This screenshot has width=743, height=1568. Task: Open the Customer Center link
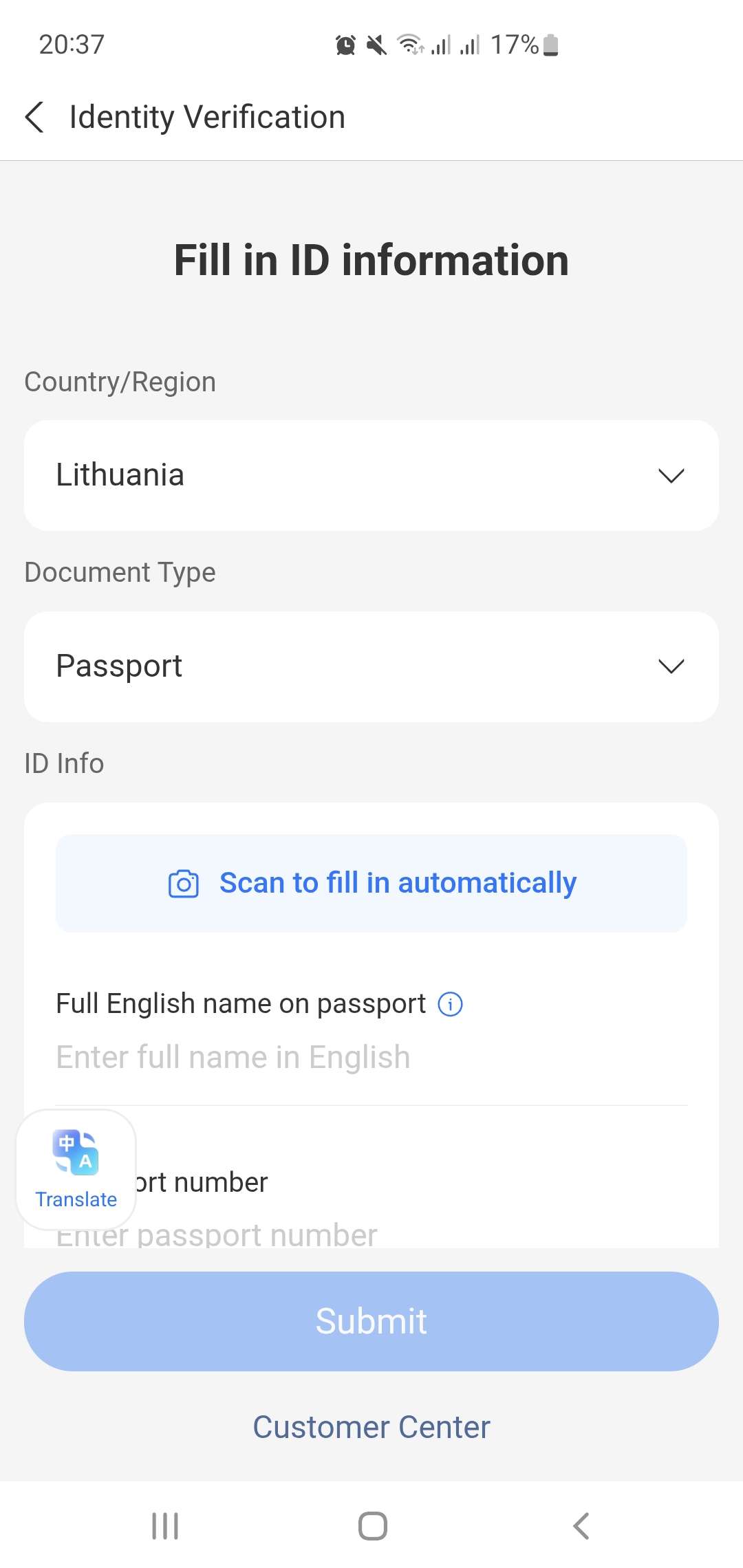pos(371,1426)
